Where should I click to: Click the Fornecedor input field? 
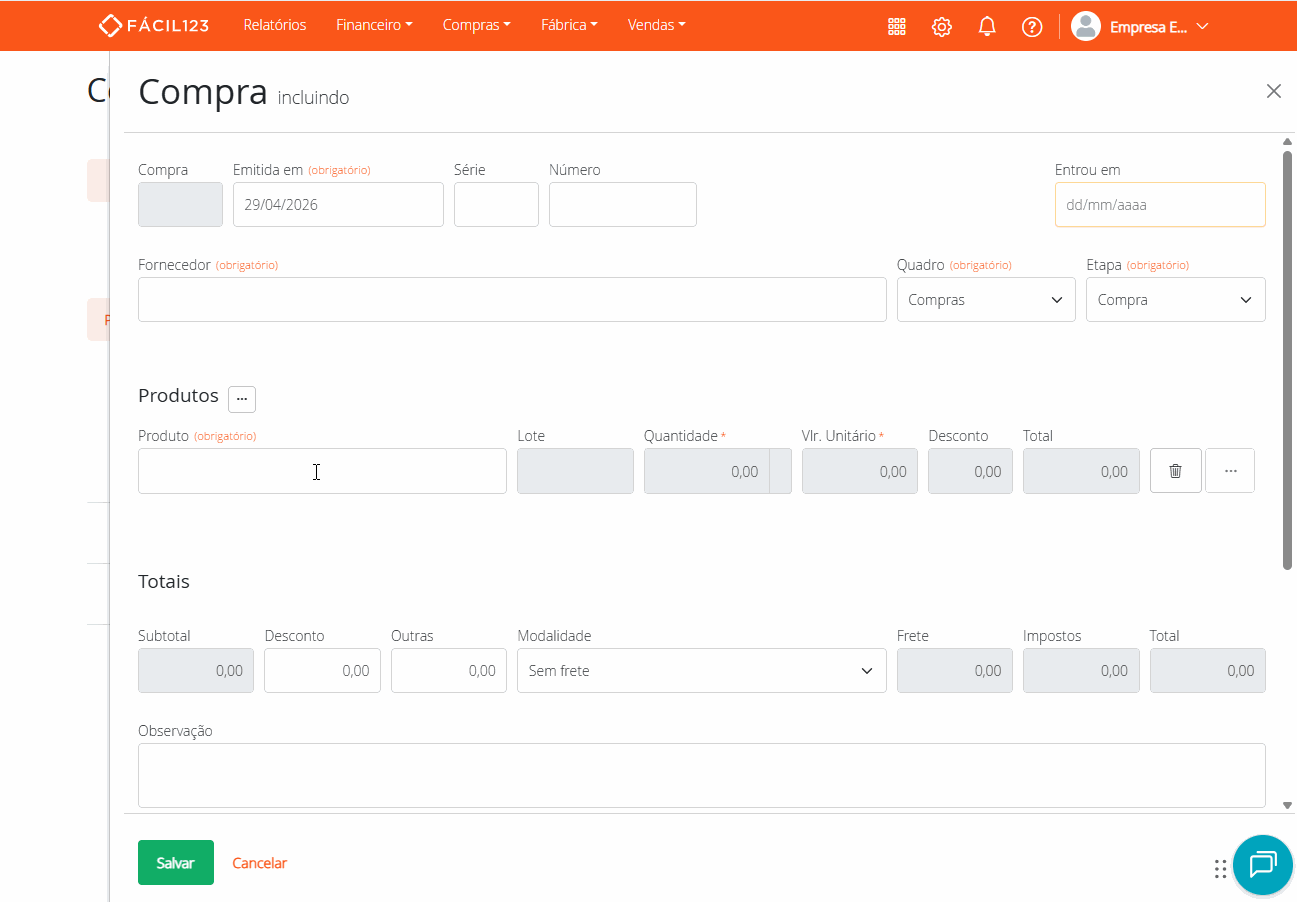[512, 300]
